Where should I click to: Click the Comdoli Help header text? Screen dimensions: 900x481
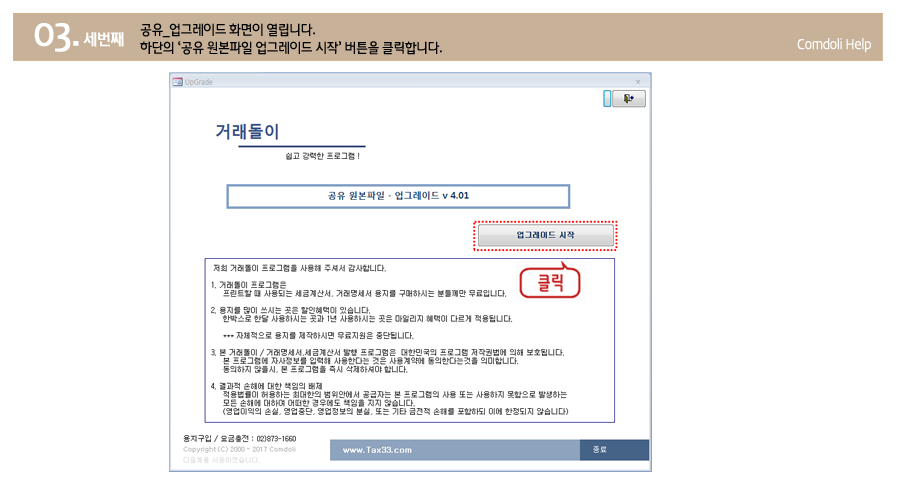pyautogui.click(x=833, y=44)
